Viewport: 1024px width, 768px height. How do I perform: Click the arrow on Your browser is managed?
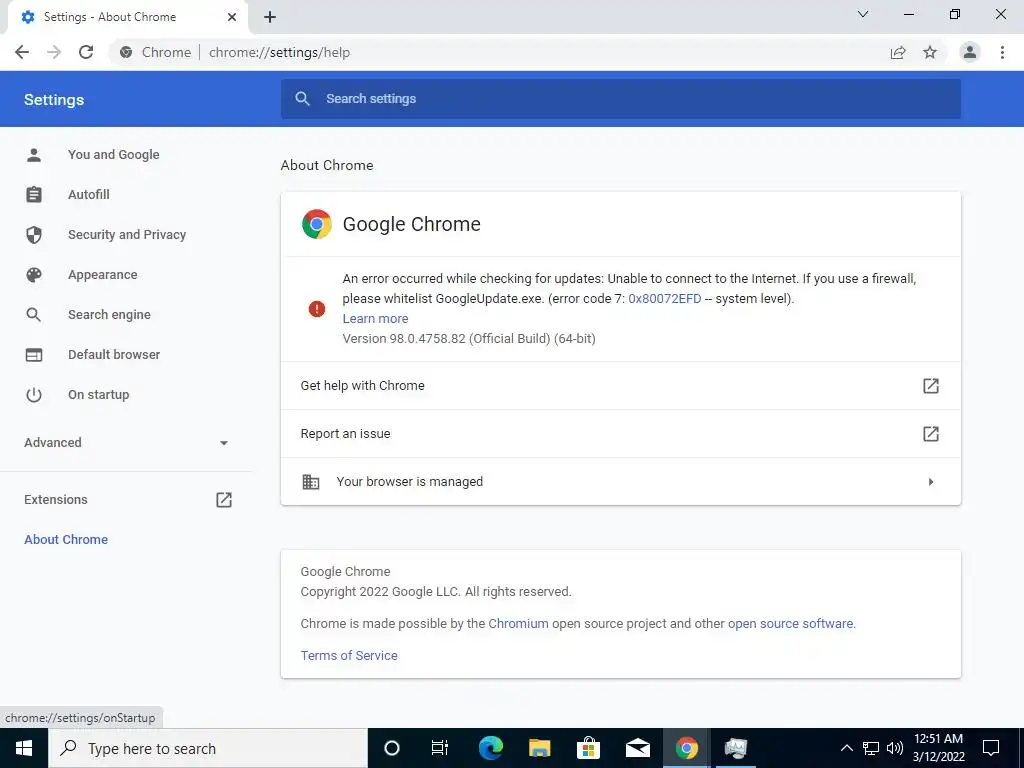[x=931, y=482]
